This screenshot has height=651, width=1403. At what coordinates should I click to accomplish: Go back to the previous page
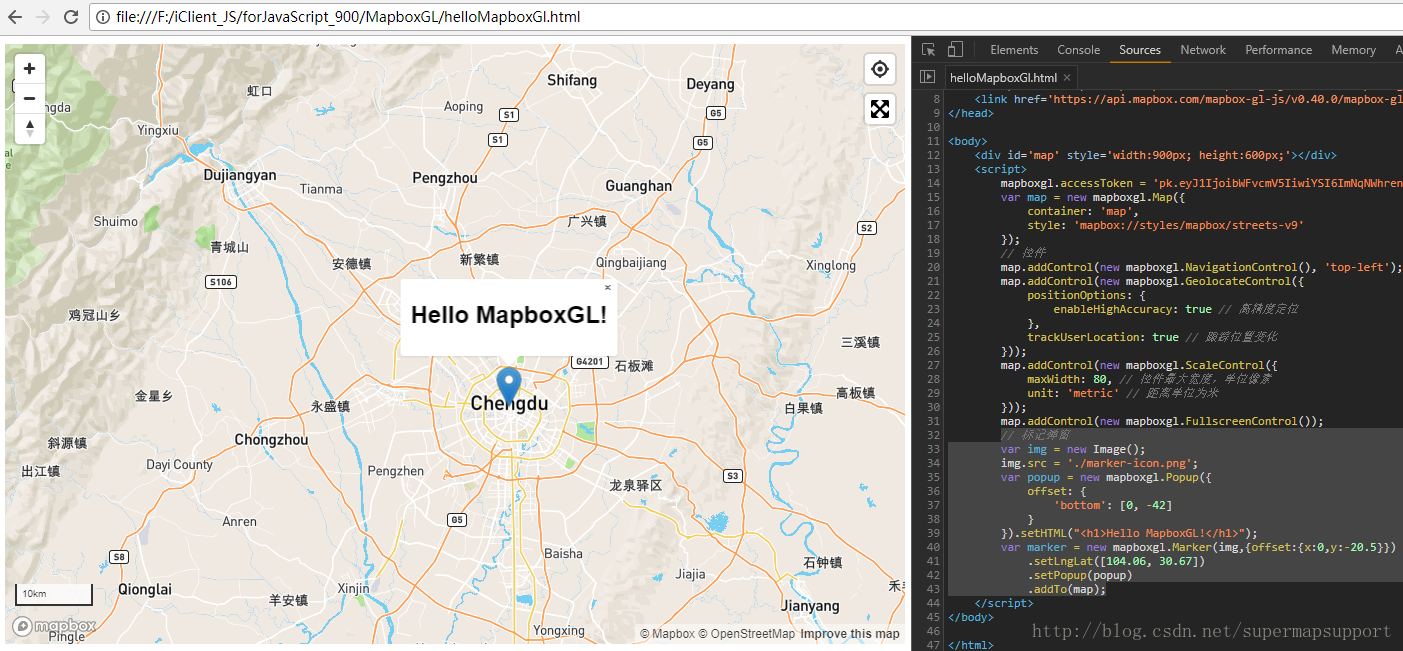point(15,17)
